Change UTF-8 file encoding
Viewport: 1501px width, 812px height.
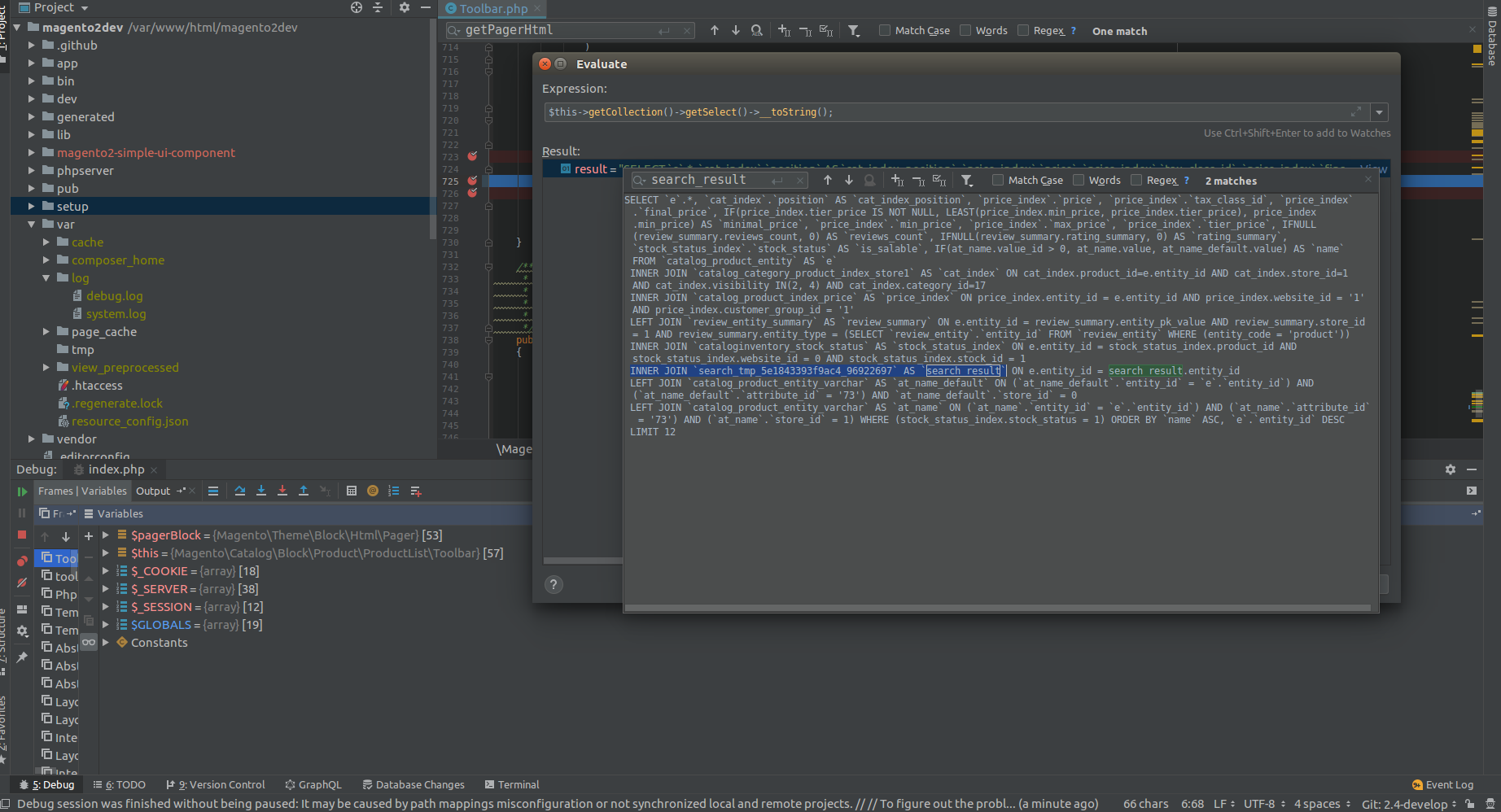pyautogui.click(x=1263, y=804)
